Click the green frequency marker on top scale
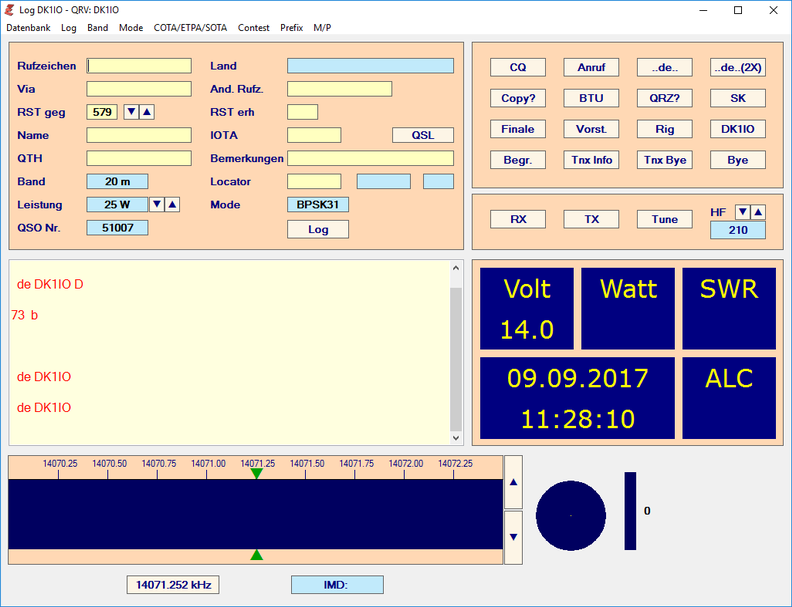Viewport: 792px width, 607px height. tap(256, 473)
